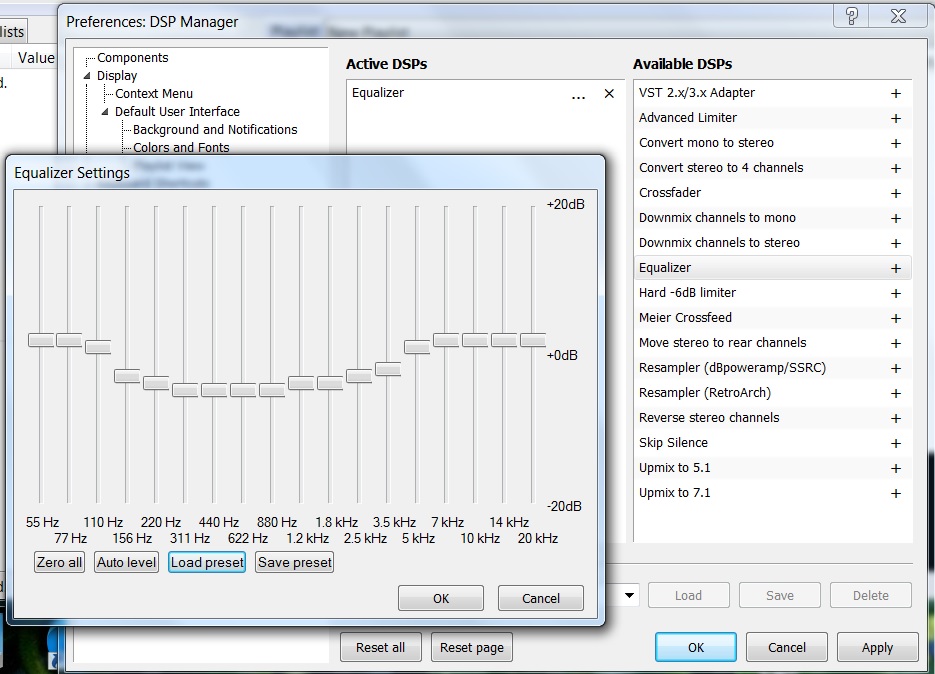Add Equalizer from Available DSPs plus icon

[x=896, y=269]
